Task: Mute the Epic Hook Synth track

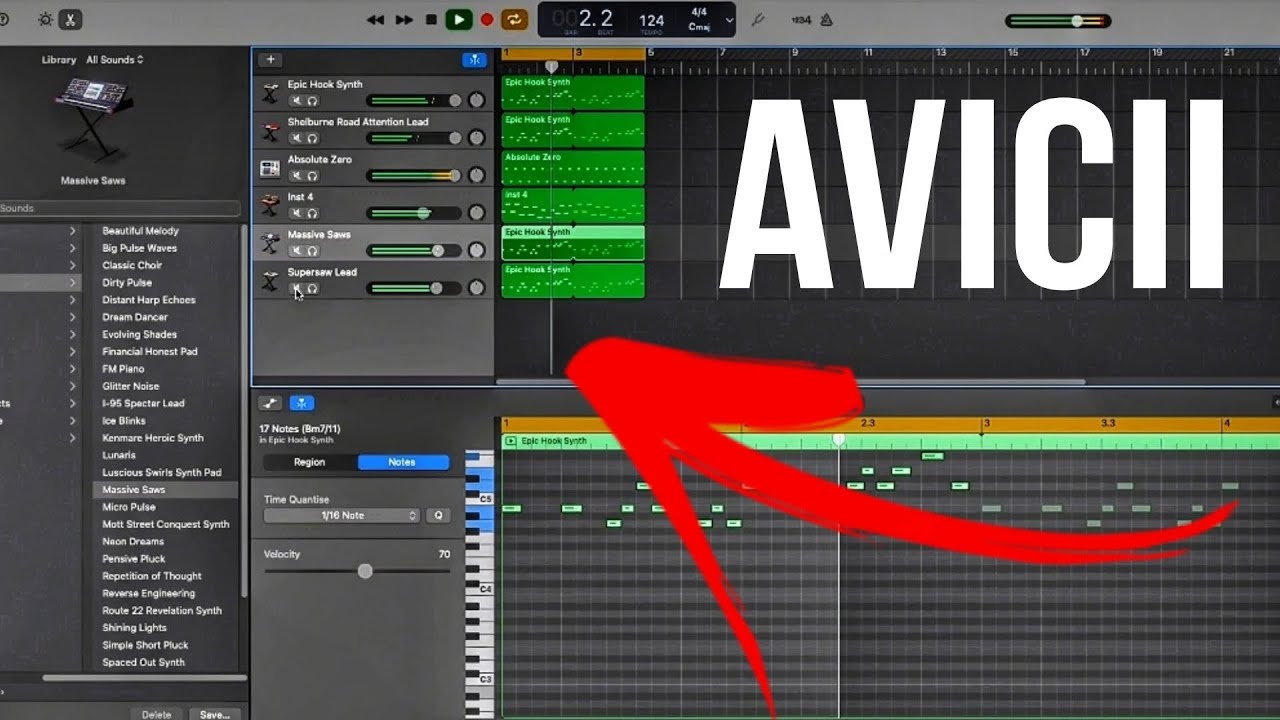Action: tap(297, 101)
